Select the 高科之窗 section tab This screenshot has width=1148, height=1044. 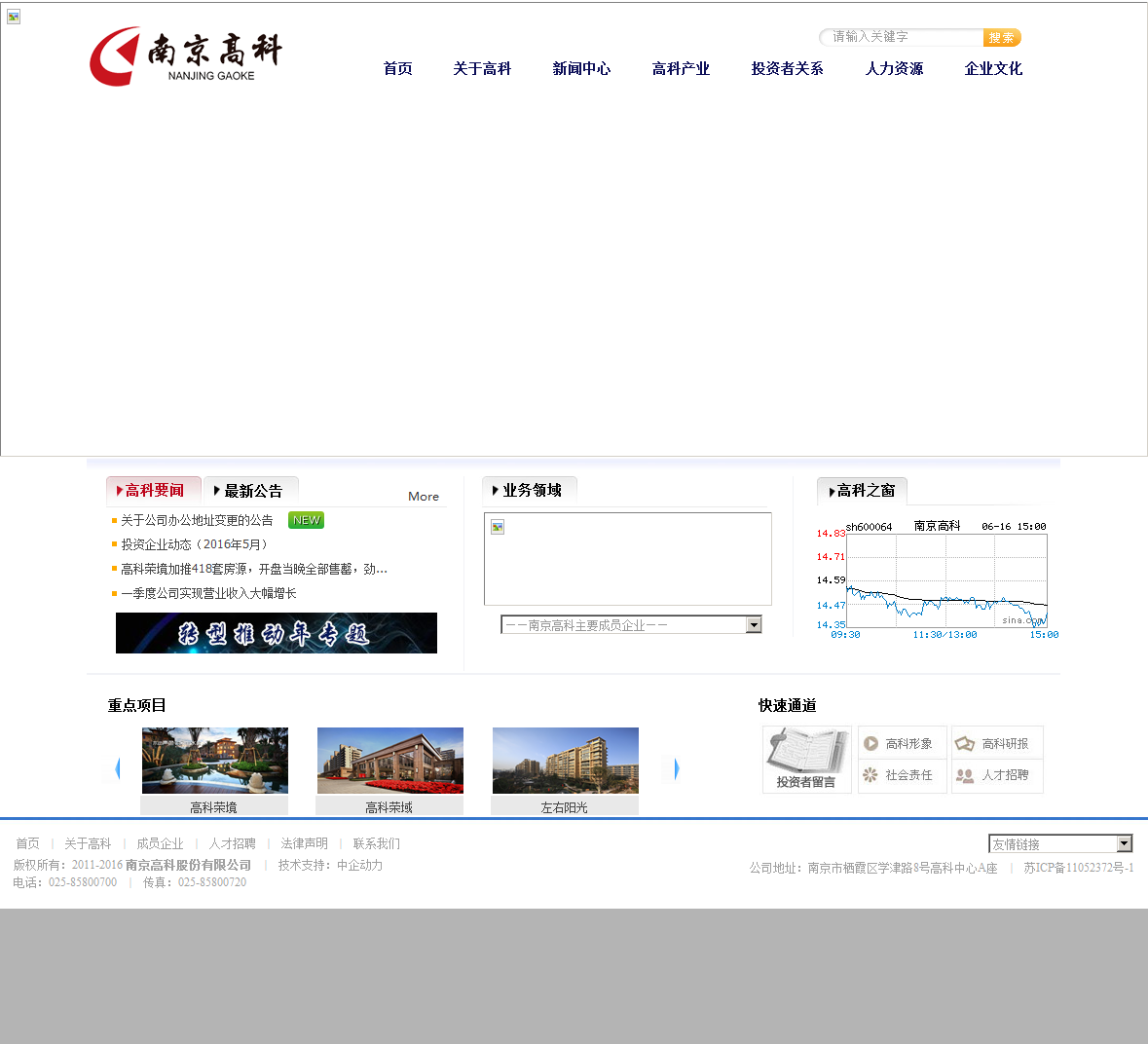(x=862, y=491)
